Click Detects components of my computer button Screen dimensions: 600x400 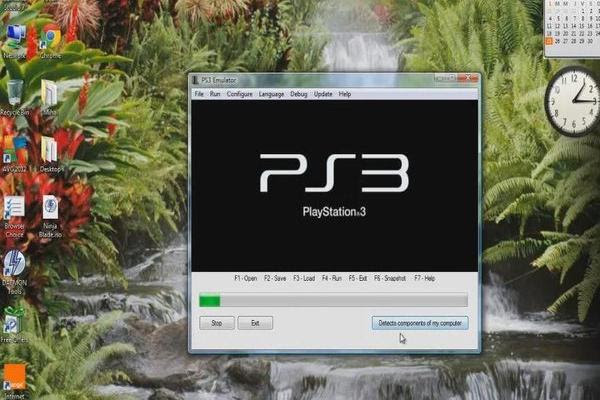(x=420, y=323)
